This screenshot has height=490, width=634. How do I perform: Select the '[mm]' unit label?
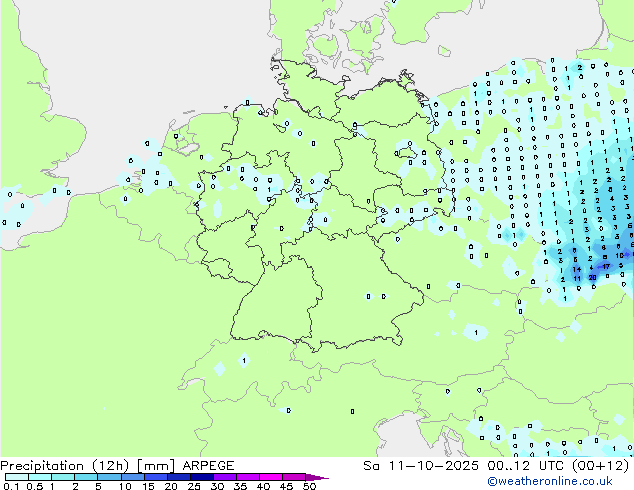tap(156, 466)
